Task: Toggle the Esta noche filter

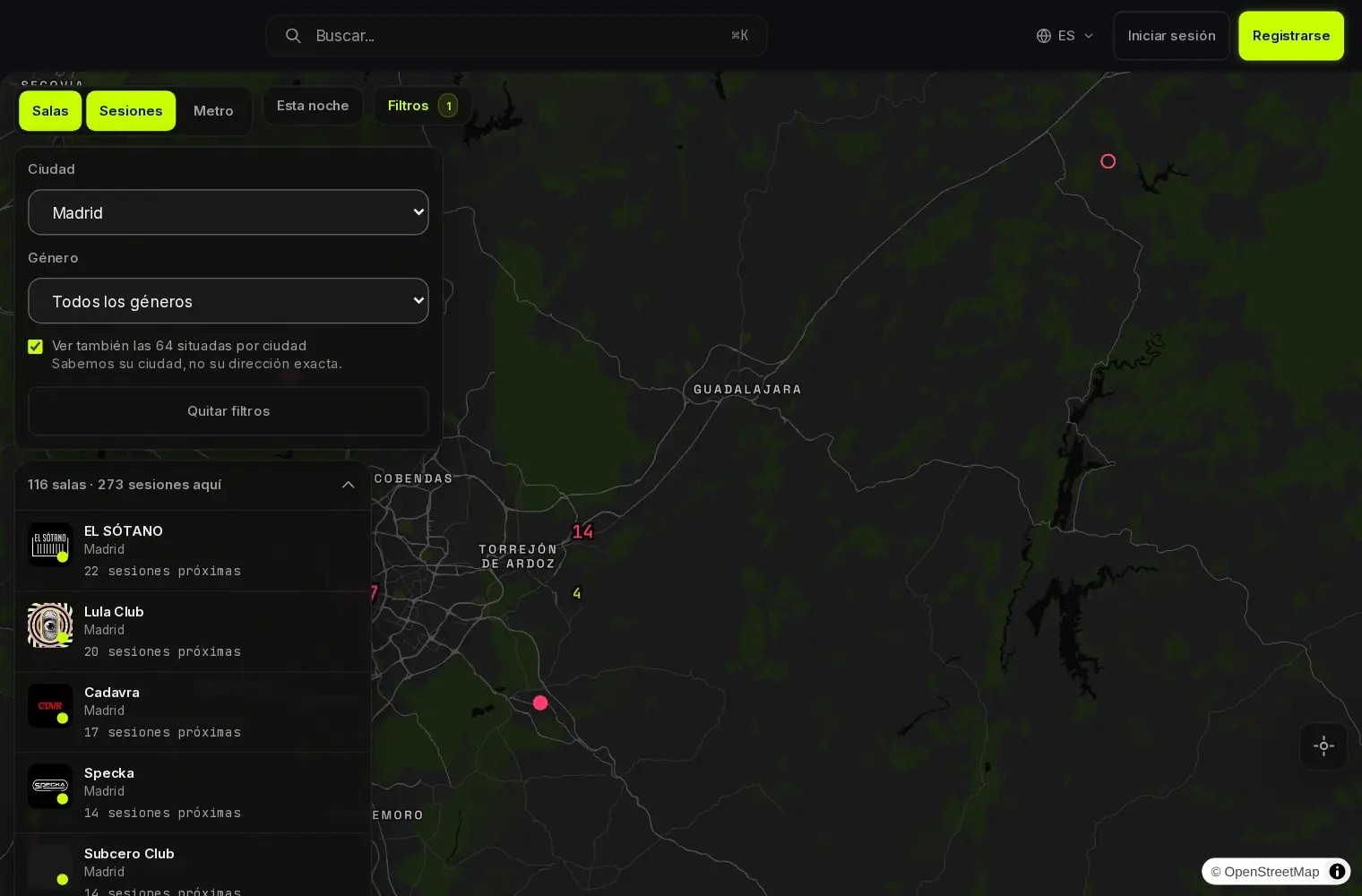Action: pos(313,106)
